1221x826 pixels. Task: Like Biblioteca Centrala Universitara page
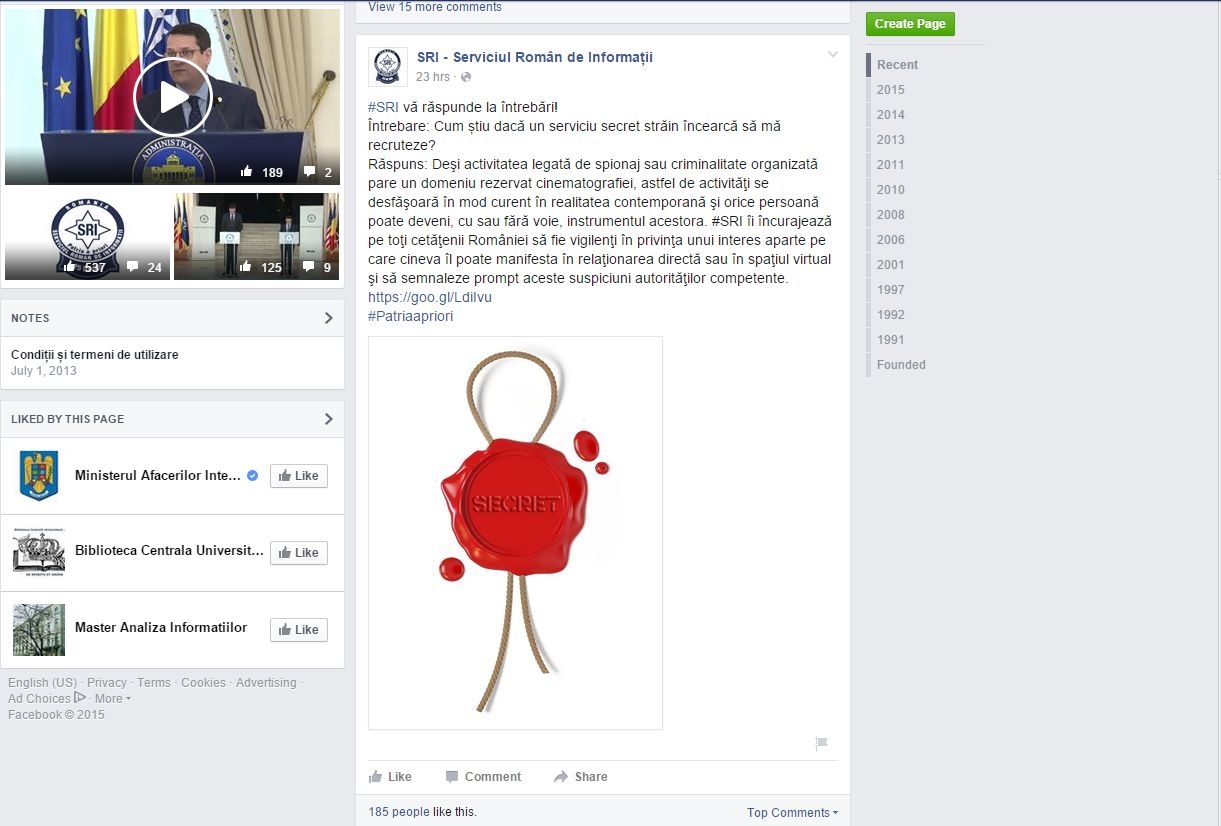click(298, 553)
